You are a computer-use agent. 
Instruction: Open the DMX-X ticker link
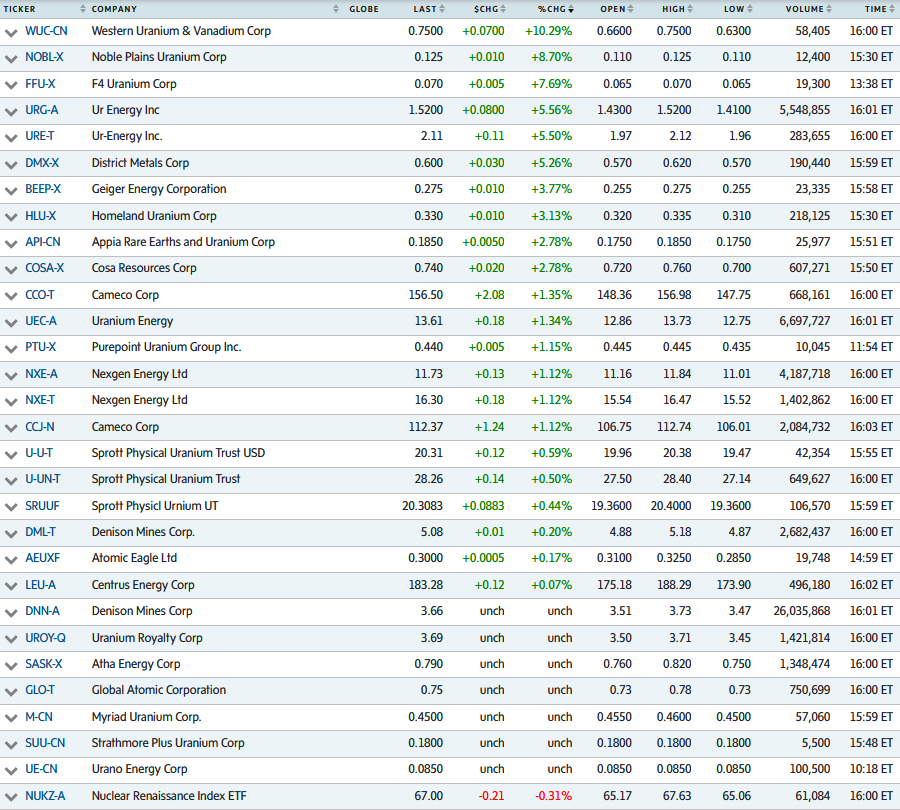(x=42, y=163)
